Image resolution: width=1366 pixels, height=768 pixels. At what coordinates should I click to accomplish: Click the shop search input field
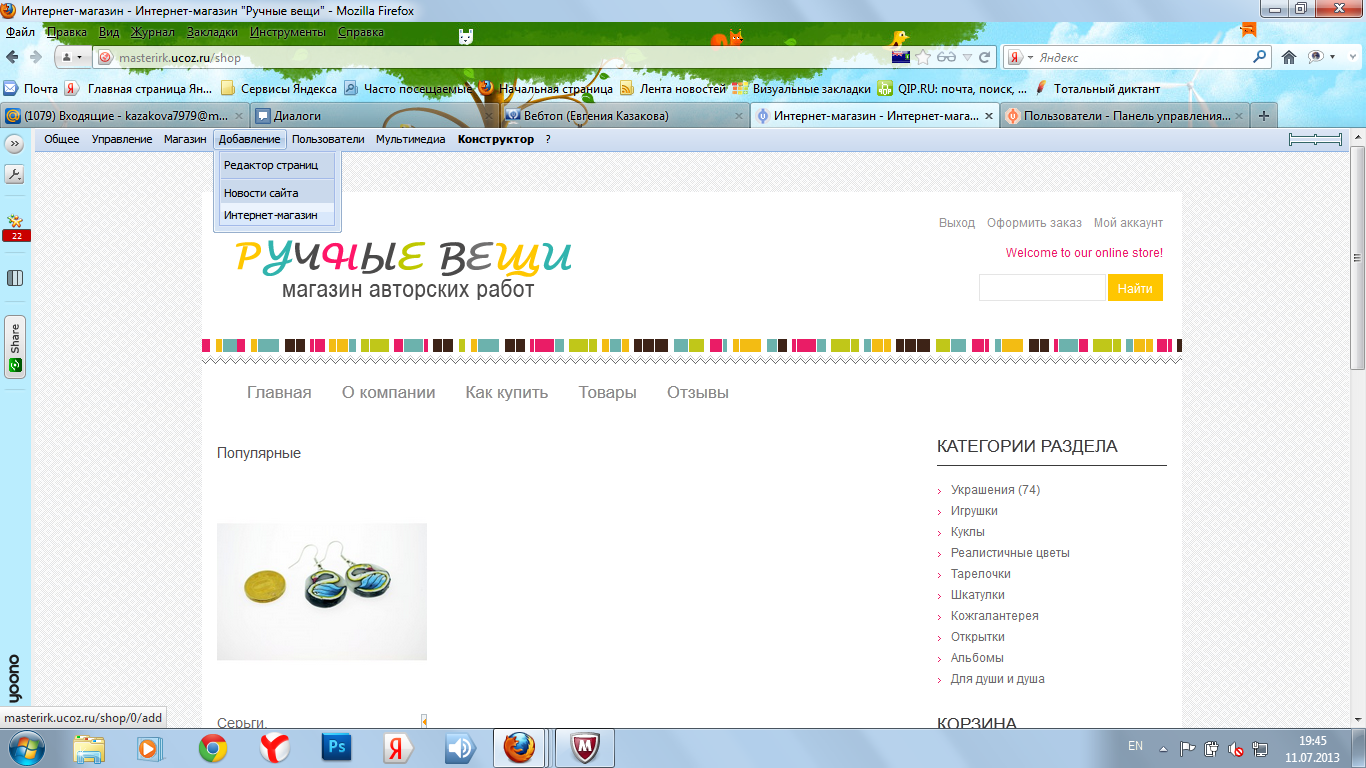point(1042,288)
